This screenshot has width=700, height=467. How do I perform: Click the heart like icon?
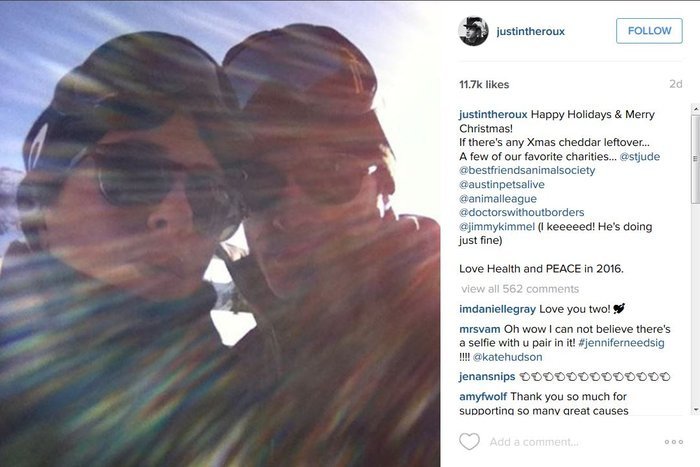pyautogui.click(x=469, y=442)
